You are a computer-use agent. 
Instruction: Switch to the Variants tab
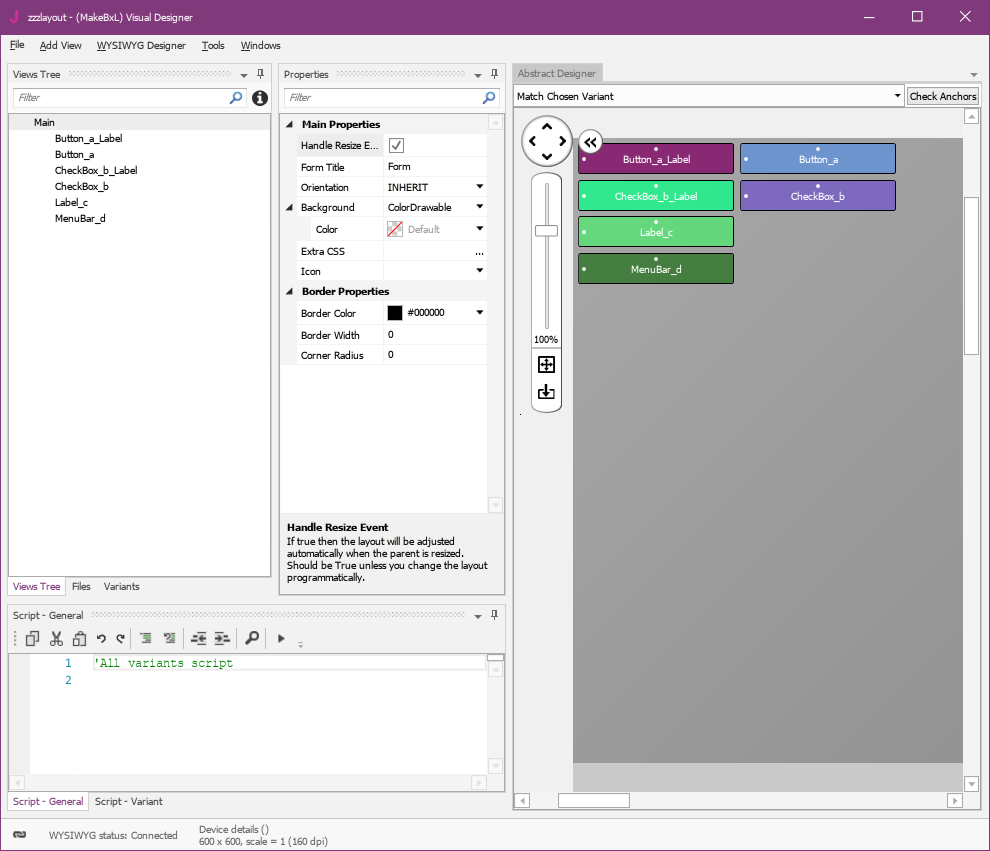pyautogui.click(x=121, y=586)
